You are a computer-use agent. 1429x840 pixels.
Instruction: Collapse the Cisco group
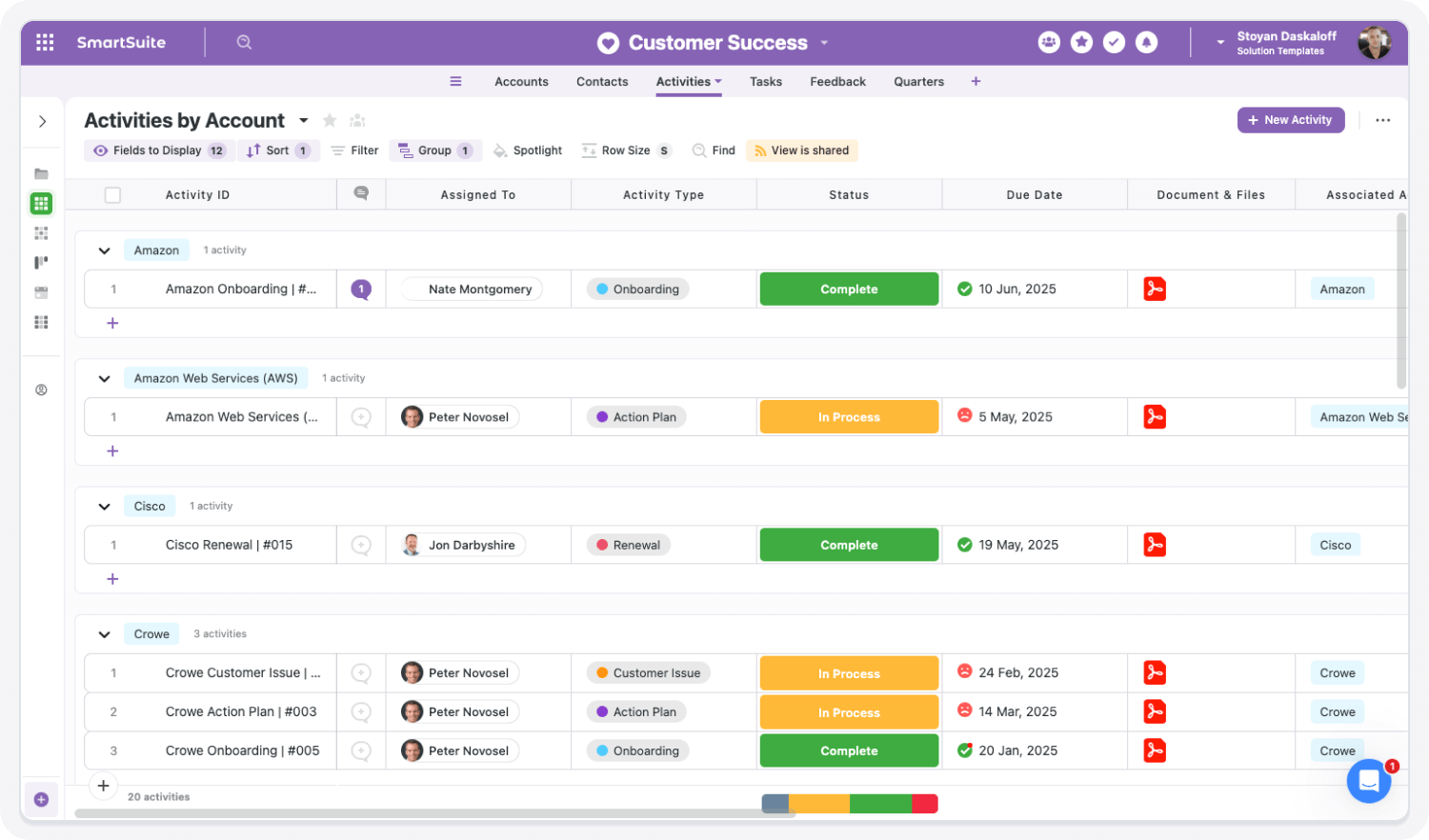[x=104, y=507]
